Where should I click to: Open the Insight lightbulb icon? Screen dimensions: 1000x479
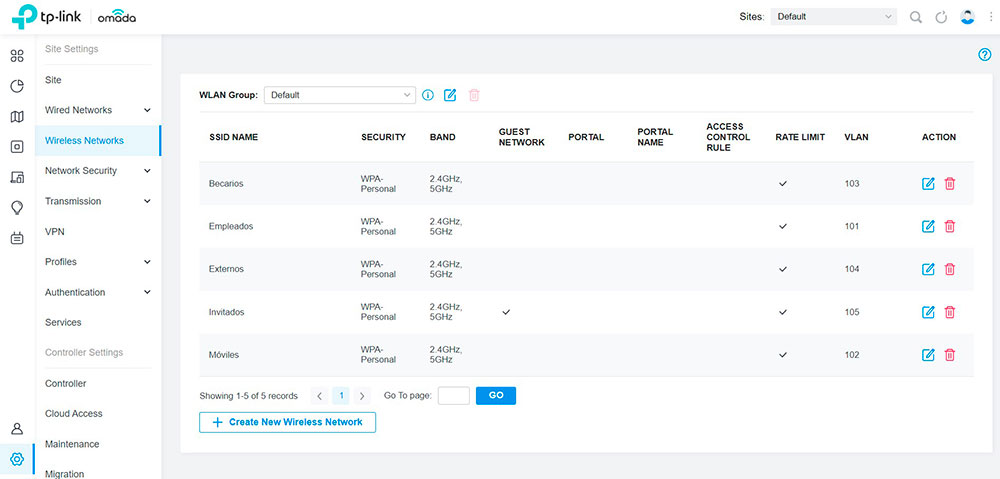click(17, 208)
